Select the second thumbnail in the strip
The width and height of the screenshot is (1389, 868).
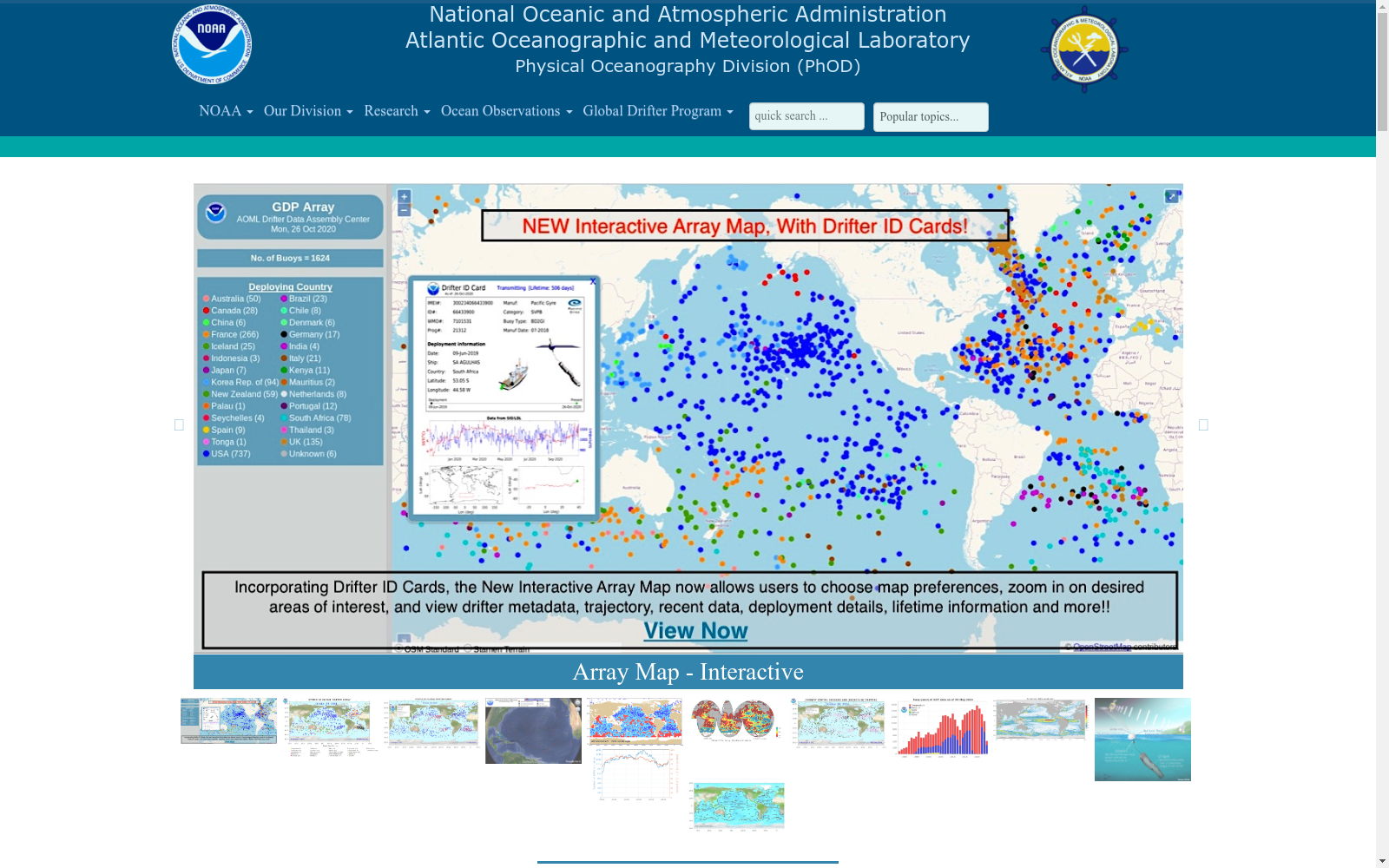(x=330, y=727)
